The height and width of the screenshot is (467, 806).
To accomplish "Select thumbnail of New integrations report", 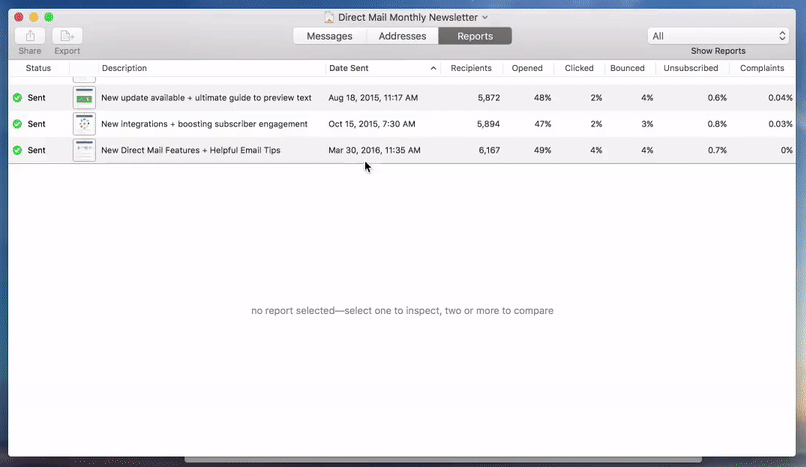I will pyautogui.click(x=84, y=124).
